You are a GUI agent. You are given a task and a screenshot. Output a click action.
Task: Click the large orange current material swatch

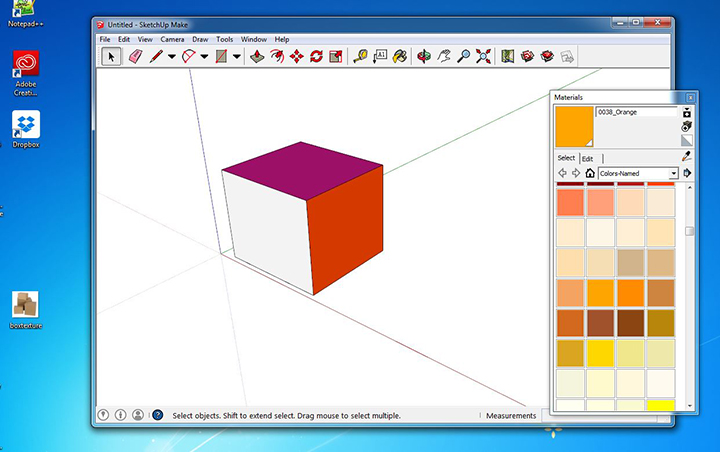574,126
